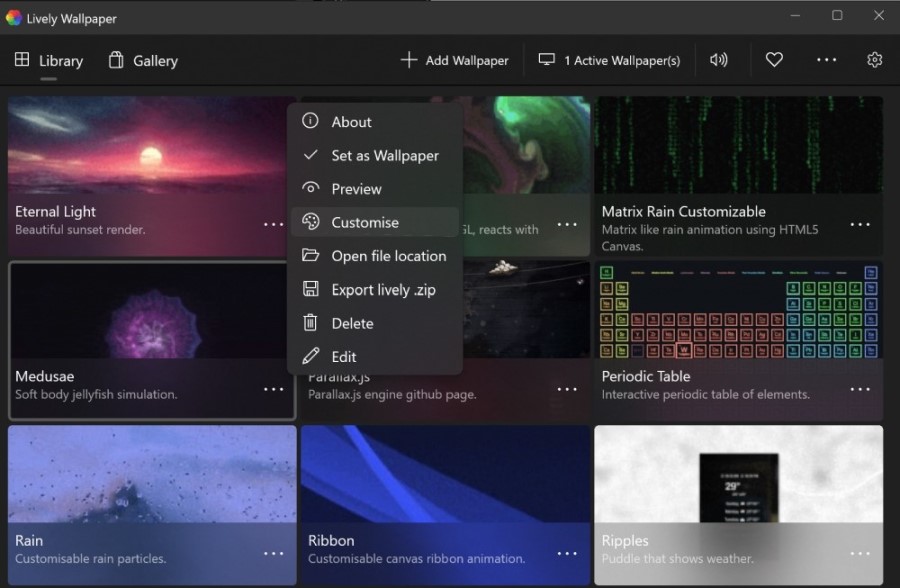The width and height of the screenshot is (900, 588).
Task: Switch to the Gallery tab
Action: 143,61
